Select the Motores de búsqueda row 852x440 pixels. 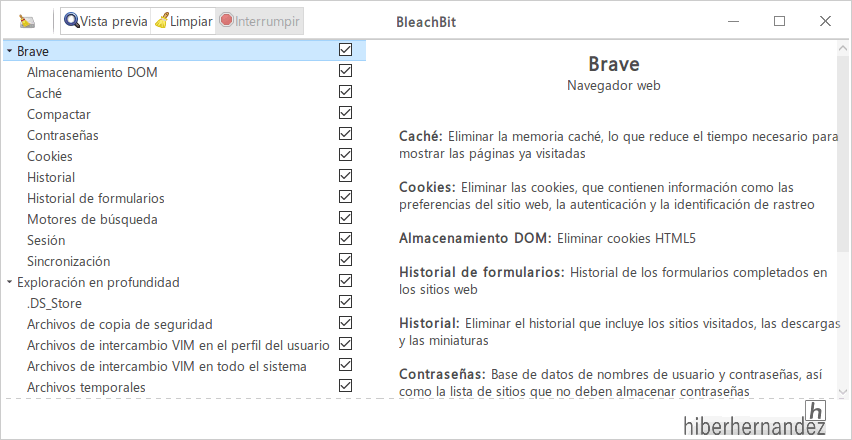click(x=184, y=219)
